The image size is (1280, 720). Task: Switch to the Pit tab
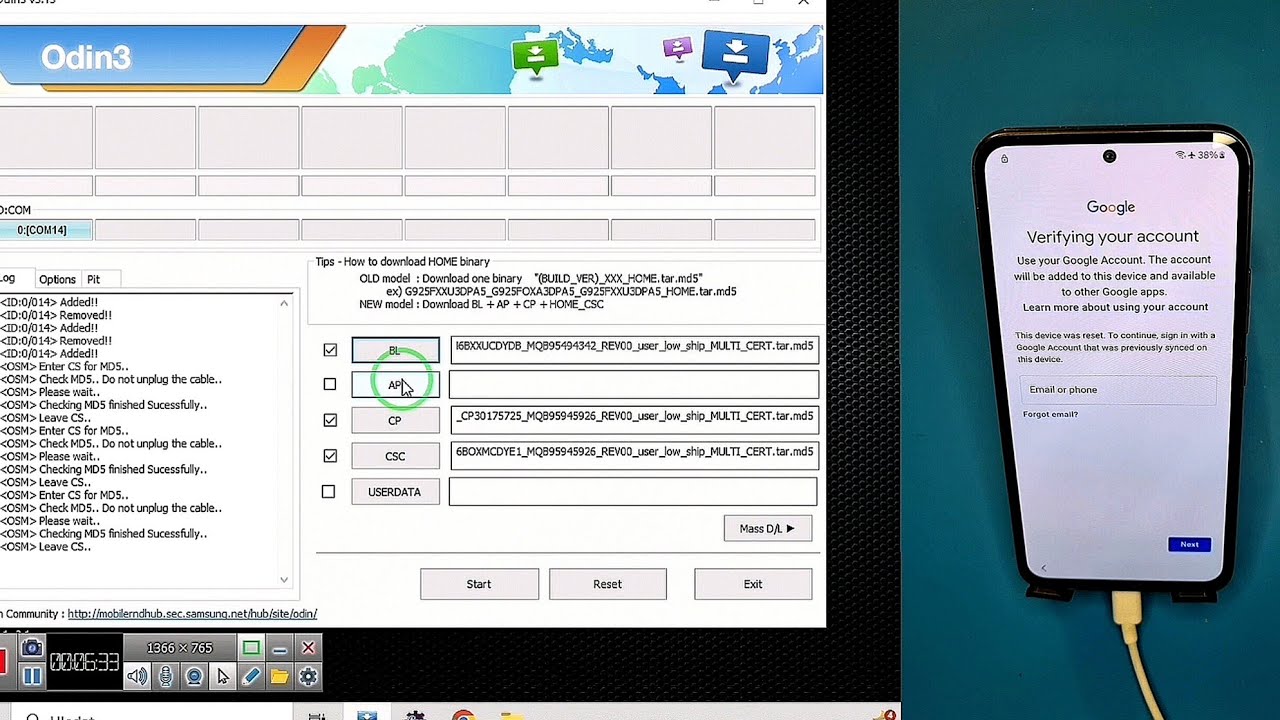93,279
